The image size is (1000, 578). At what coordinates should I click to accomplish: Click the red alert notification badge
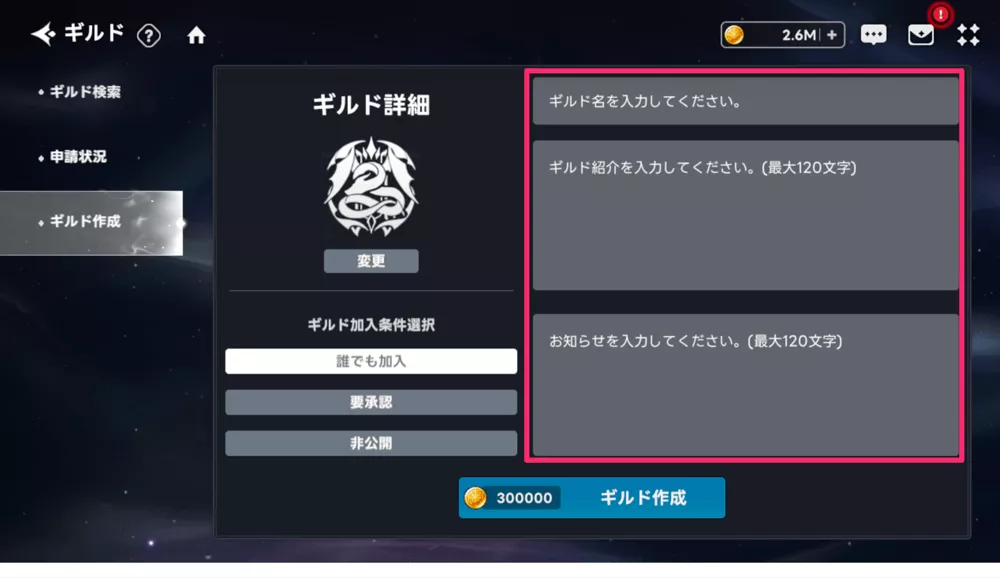coord(941,14)
